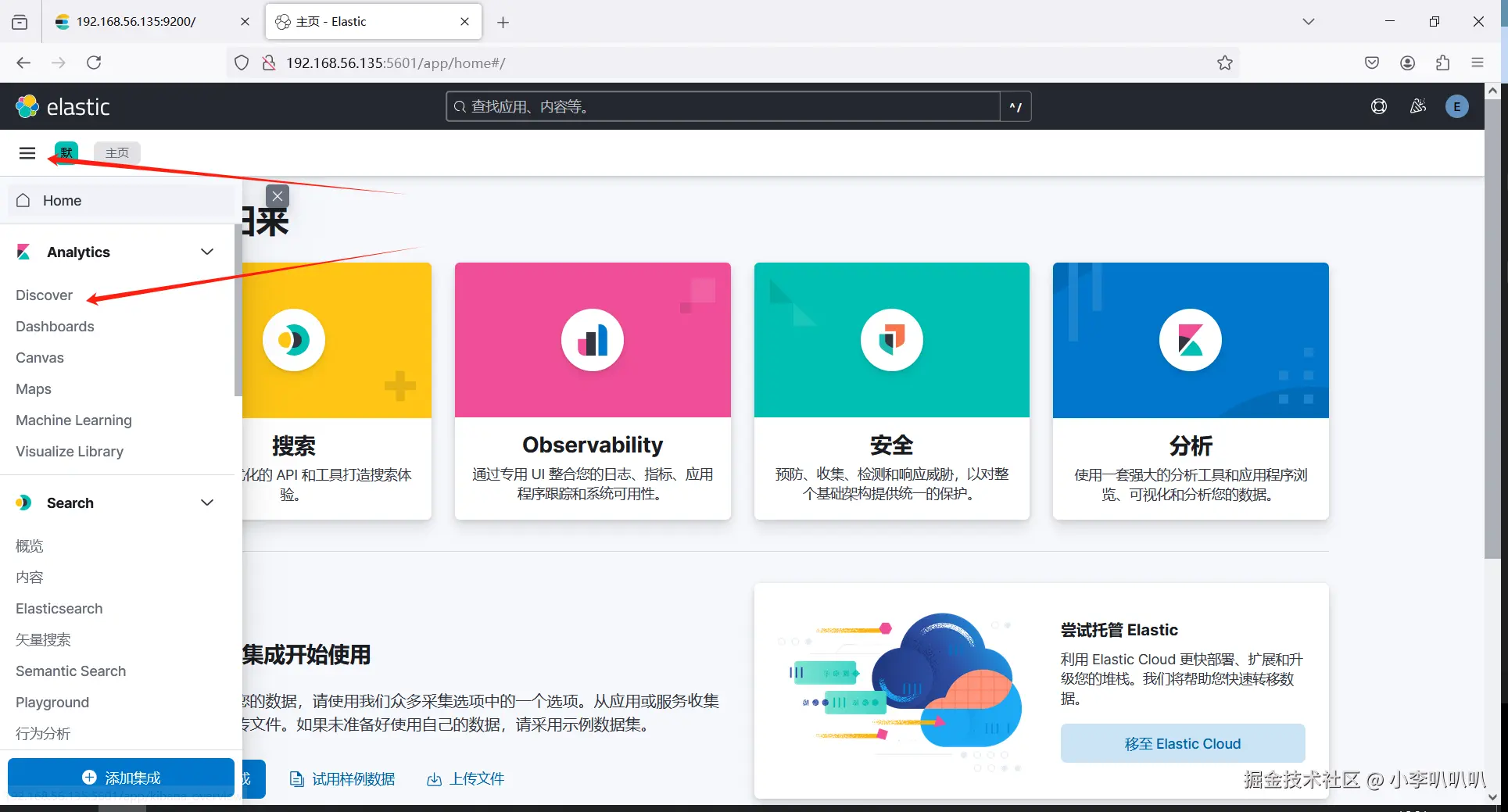Open 内容 under Search section
This screenshot has width=1508, height=812.
(30, 577)
